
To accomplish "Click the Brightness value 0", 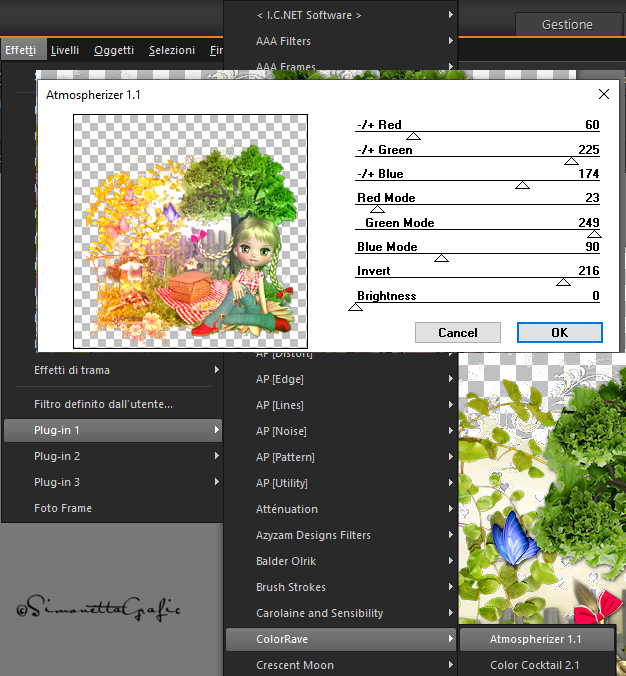I will (x=595, y=295).
